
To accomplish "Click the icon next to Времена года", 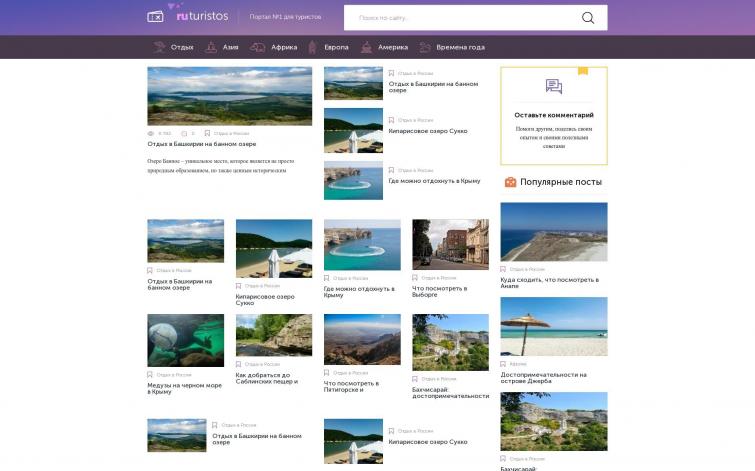I will pos(425,47).
